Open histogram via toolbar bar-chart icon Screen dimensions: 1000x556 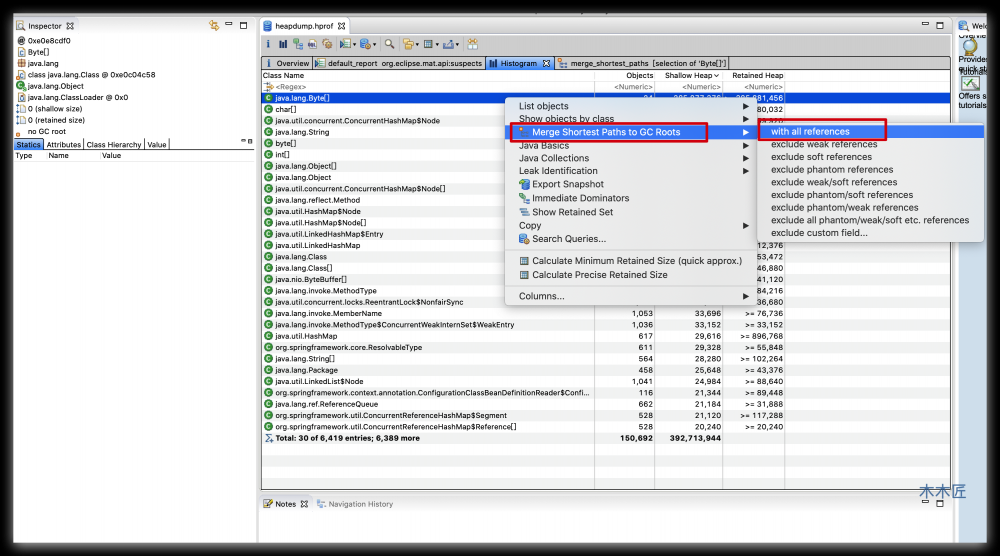click(283, 44)
